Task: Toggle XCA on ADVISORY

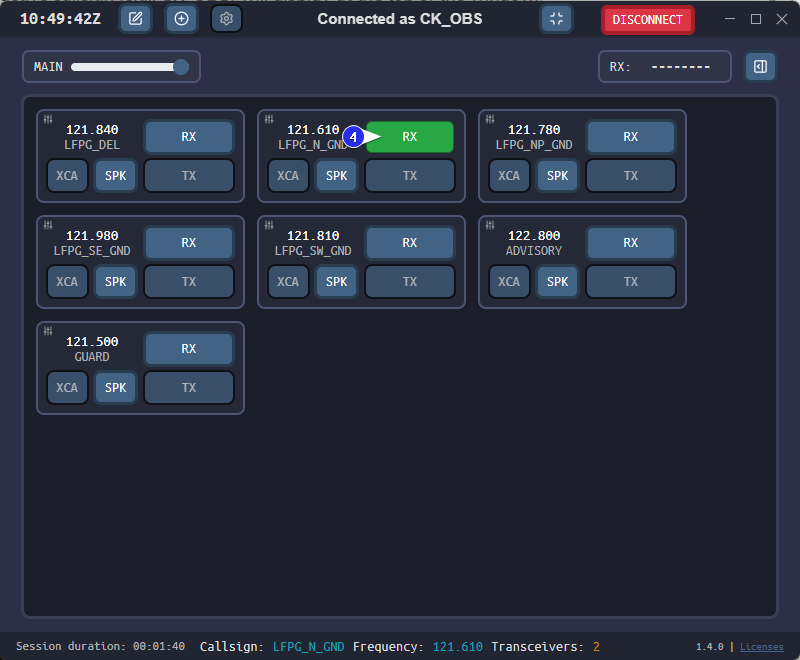Action: point(509,282)
